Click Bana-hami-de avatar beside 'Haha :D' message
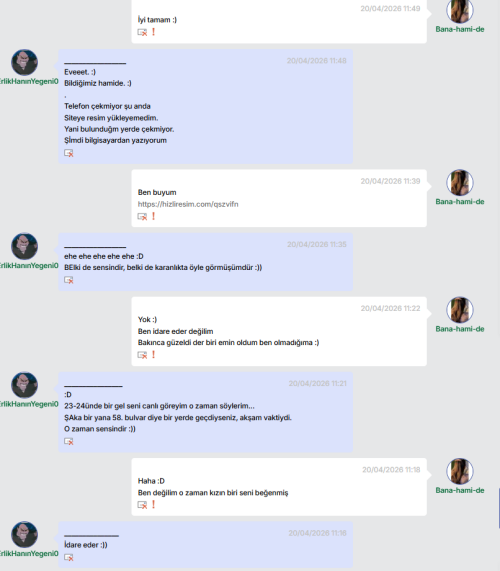The image size is (500, 571). point(460,472)
